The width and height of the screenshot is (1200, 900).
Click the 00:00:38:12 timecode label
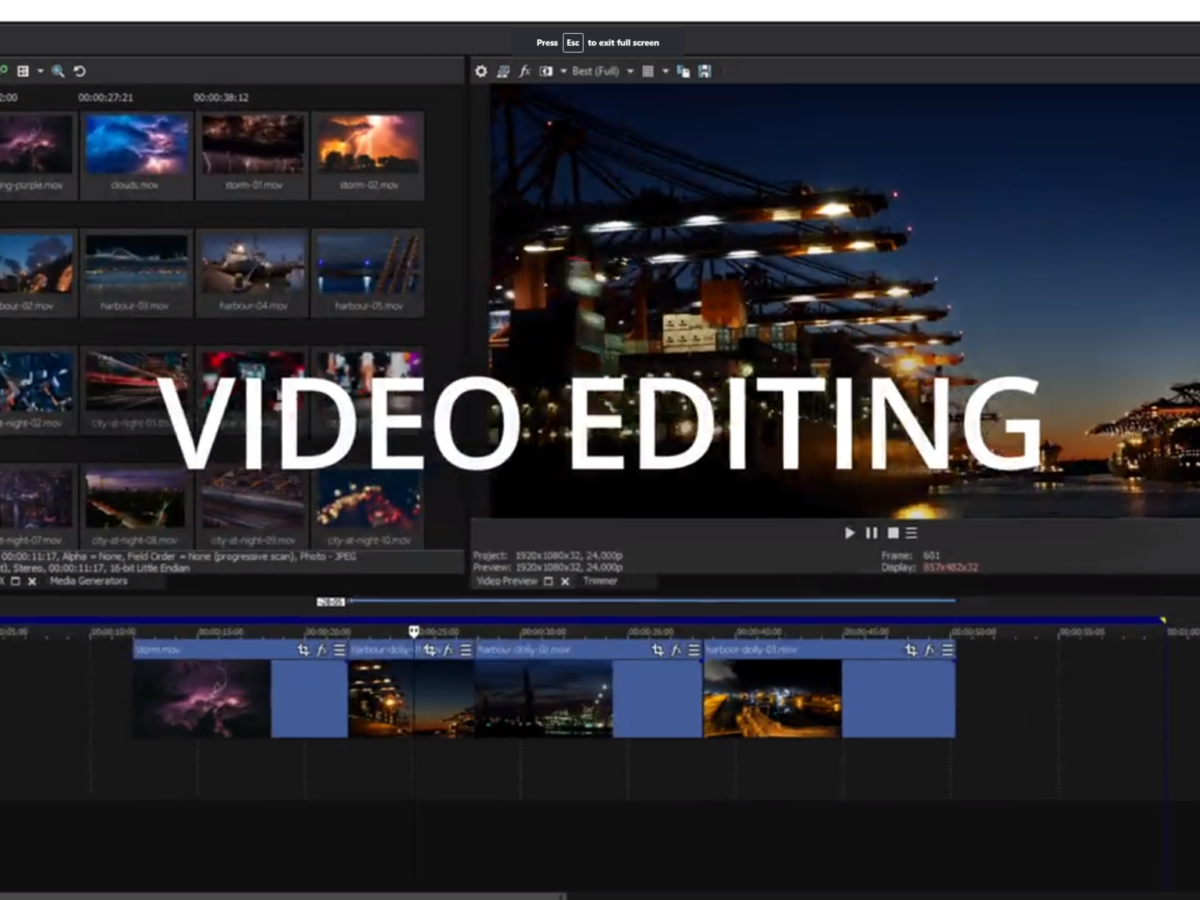pos(221,98)
